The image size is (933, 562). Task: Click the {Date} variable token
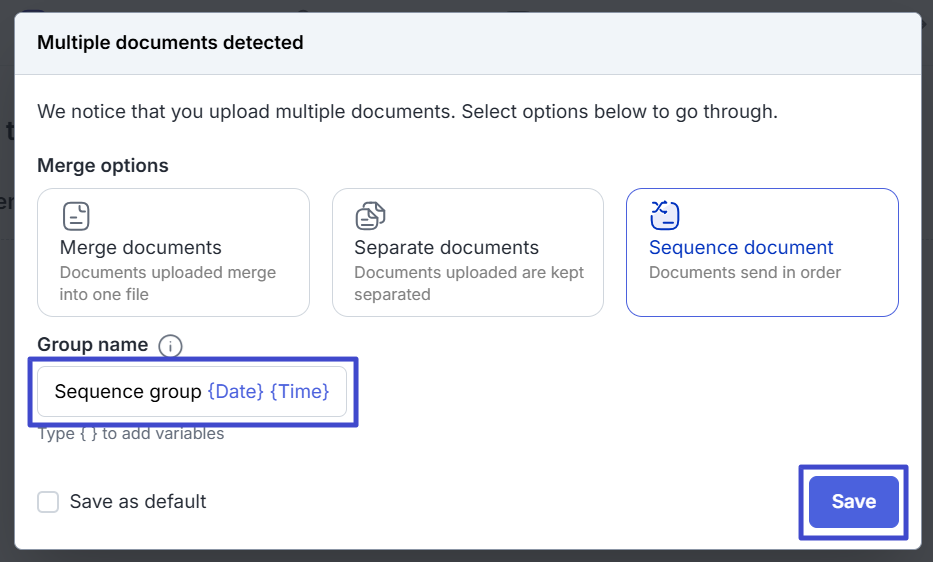tap(236, 392)
